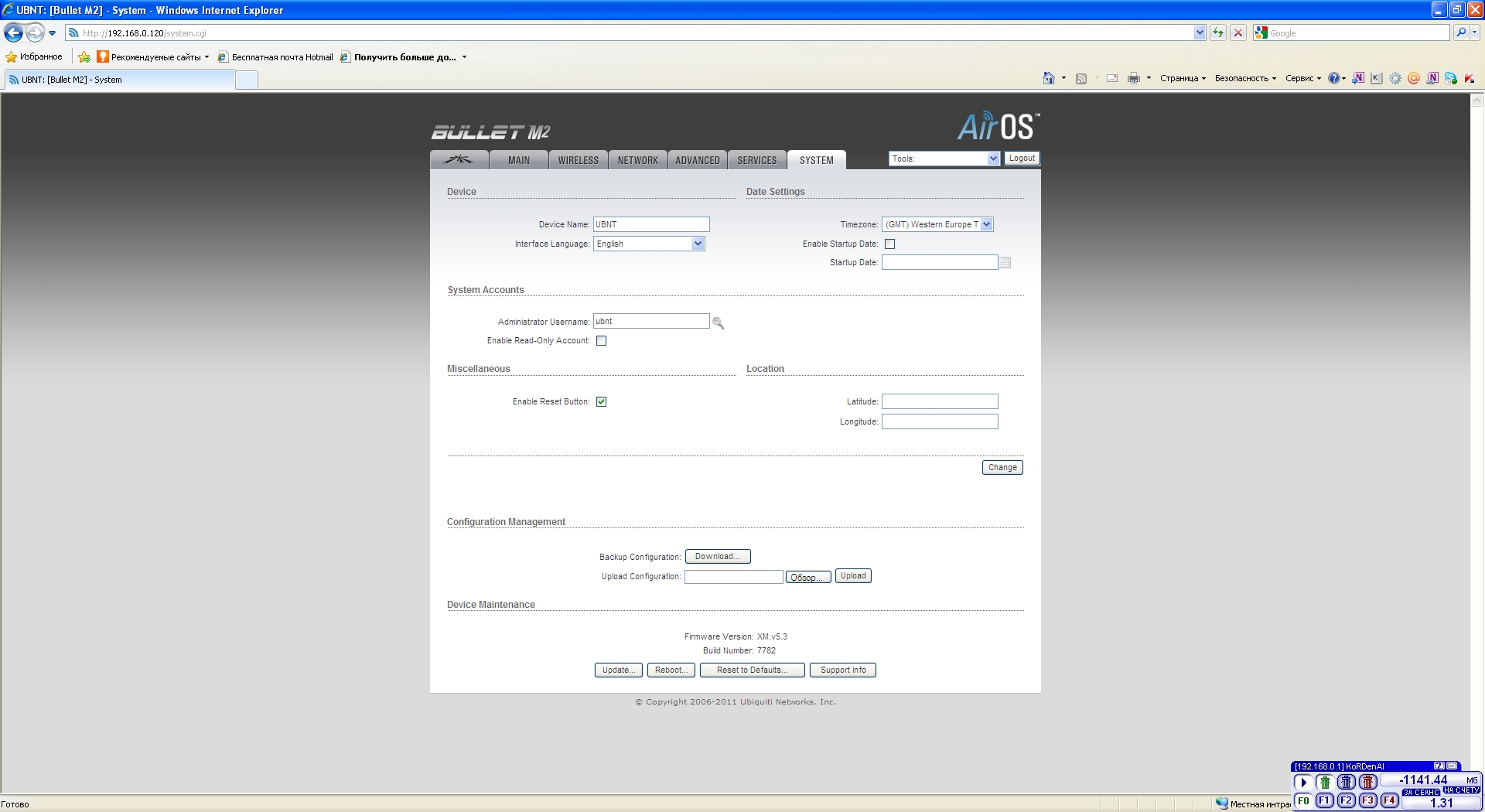
Task: Click the printer toolbar icon
Action: [1134, 78]
